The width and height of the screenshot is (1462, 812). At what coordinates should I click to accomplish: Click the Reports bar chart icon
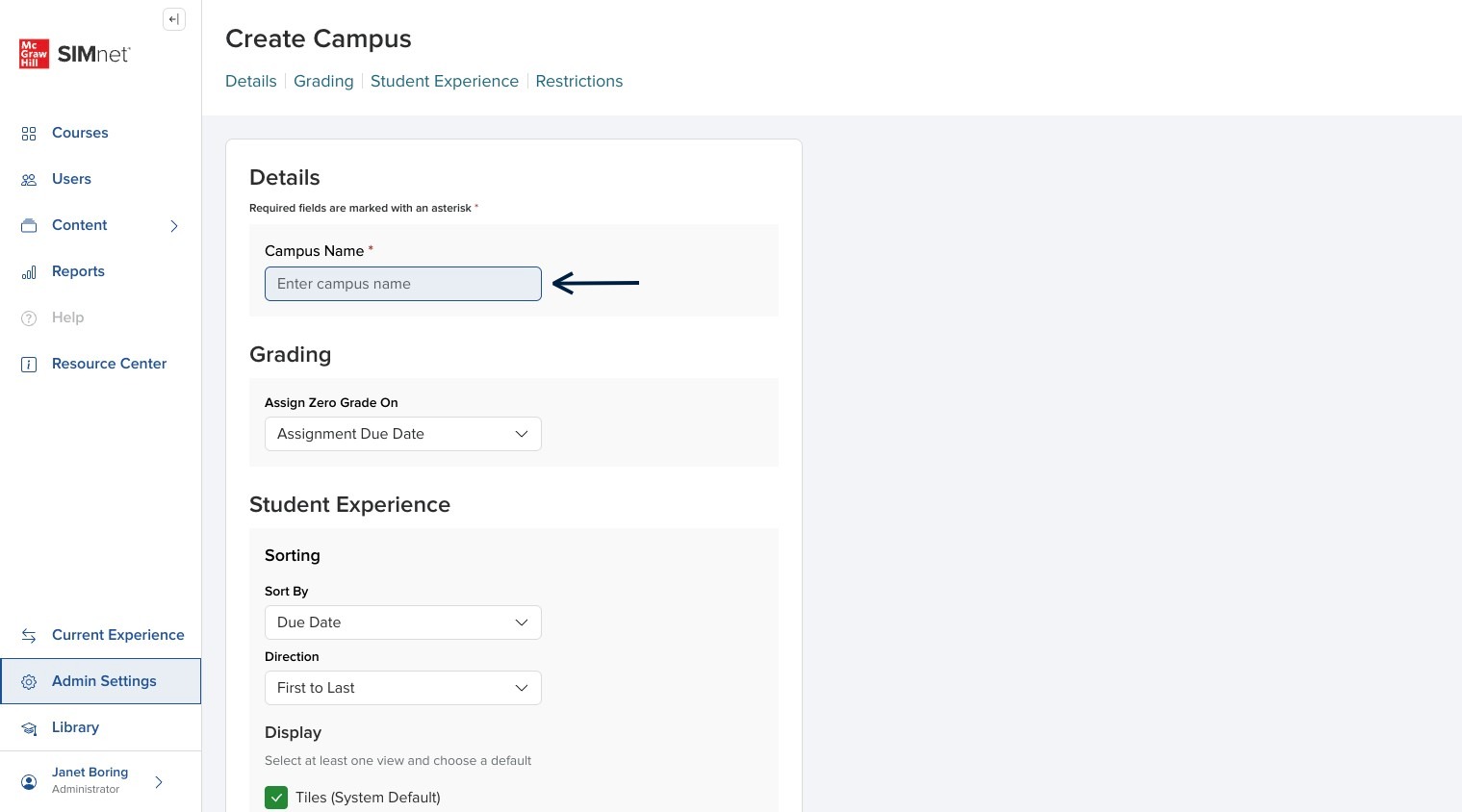tap(29, 272)
